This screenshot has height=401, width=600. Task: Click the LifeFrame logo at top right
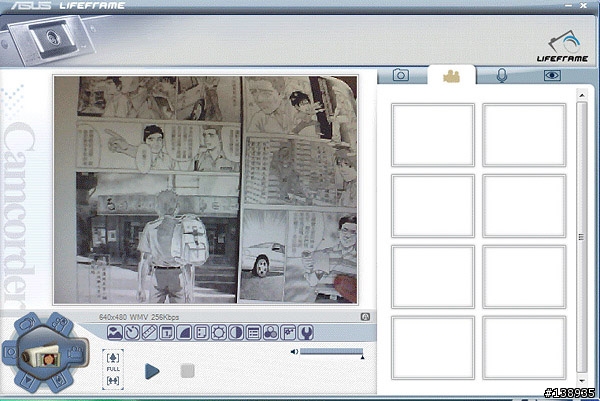[x=562, y=47]
